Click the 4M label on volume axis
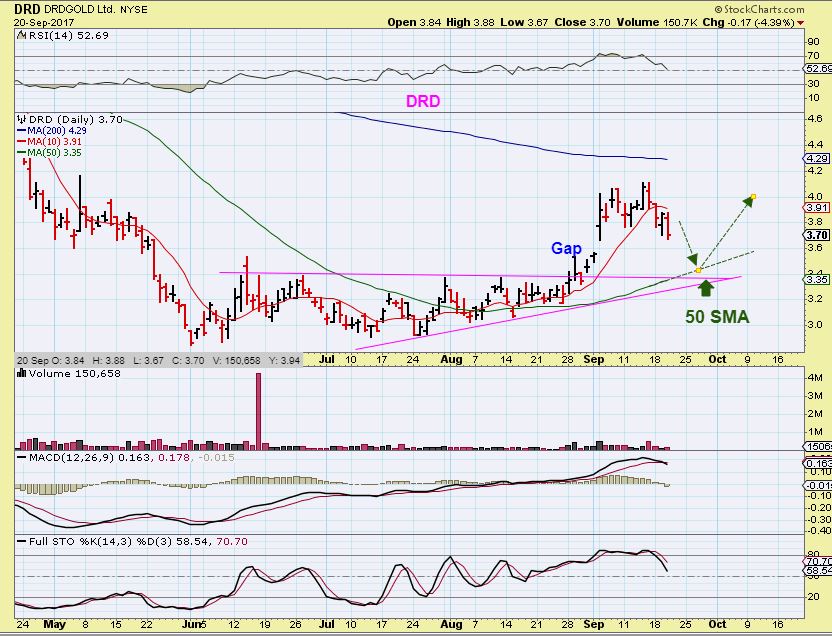Screen dimensions: 832x636 [x=815, y=377]
